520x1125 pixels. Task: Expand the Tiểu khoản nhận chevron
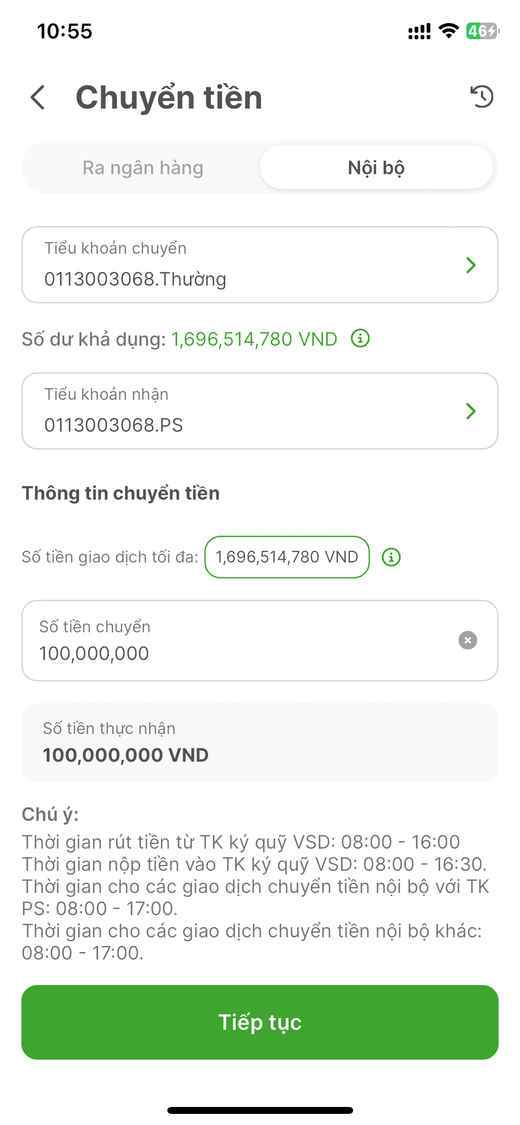click(x=471, y=411)
